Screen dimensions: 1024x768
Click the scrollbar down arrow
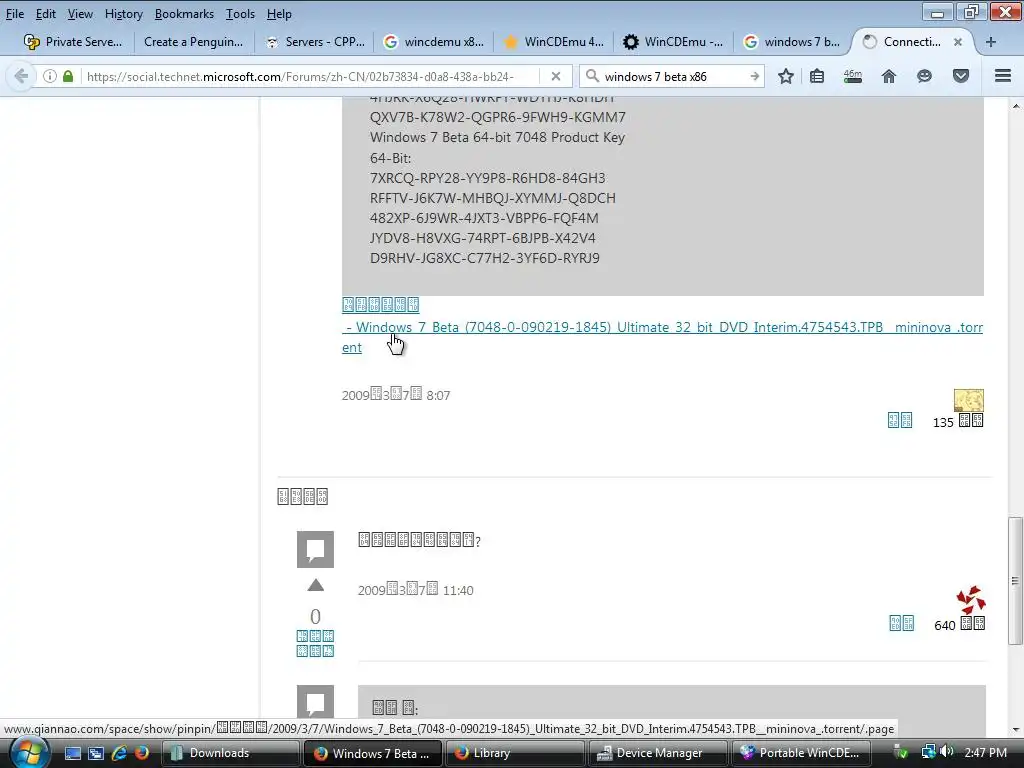(x=1015, y=729)
